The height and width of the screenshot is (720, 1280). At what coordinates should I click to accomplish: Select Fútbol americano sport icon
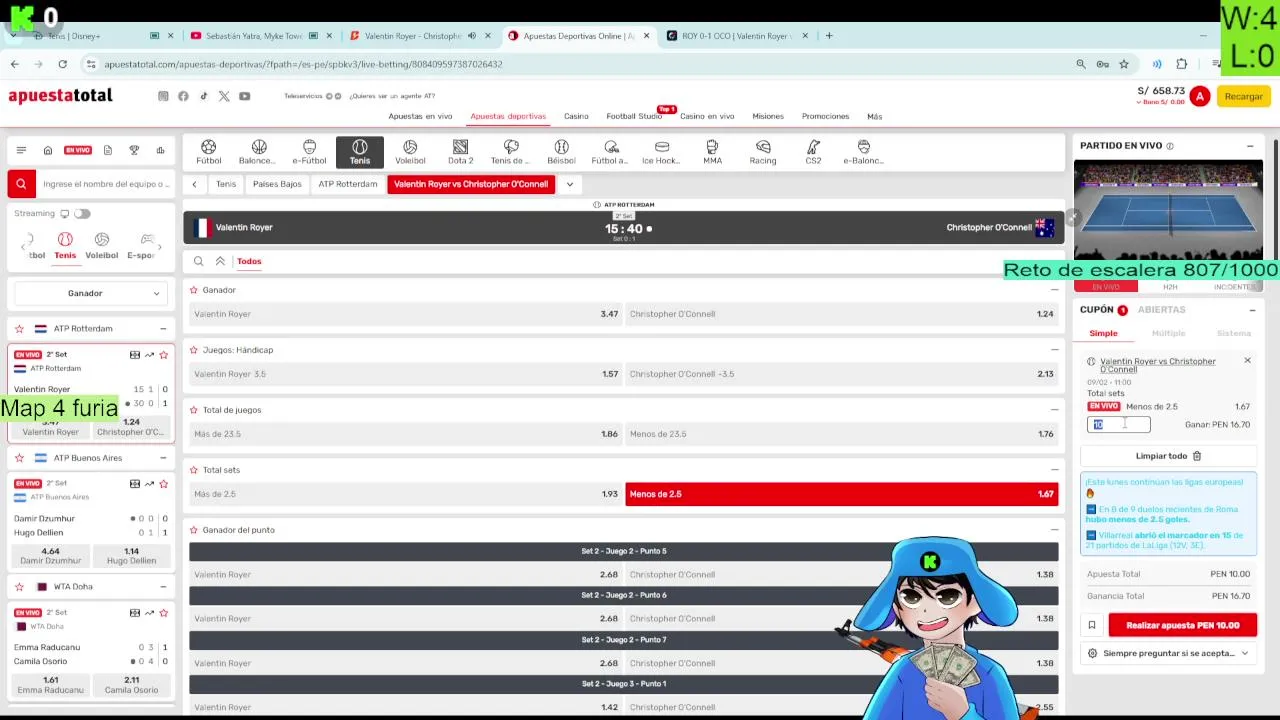[611, 152]
